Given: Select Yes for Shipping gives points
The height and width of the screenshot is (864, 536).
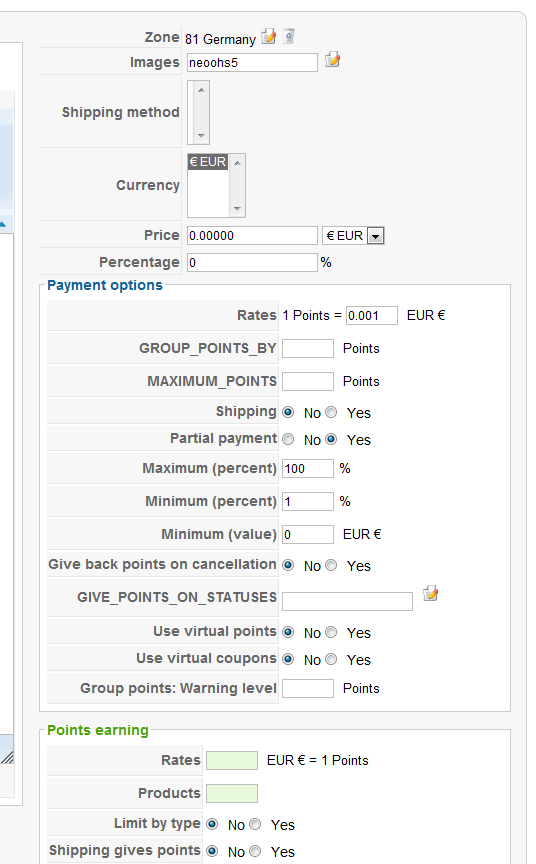Looking at the screenshot, I should tap(255, 851).
